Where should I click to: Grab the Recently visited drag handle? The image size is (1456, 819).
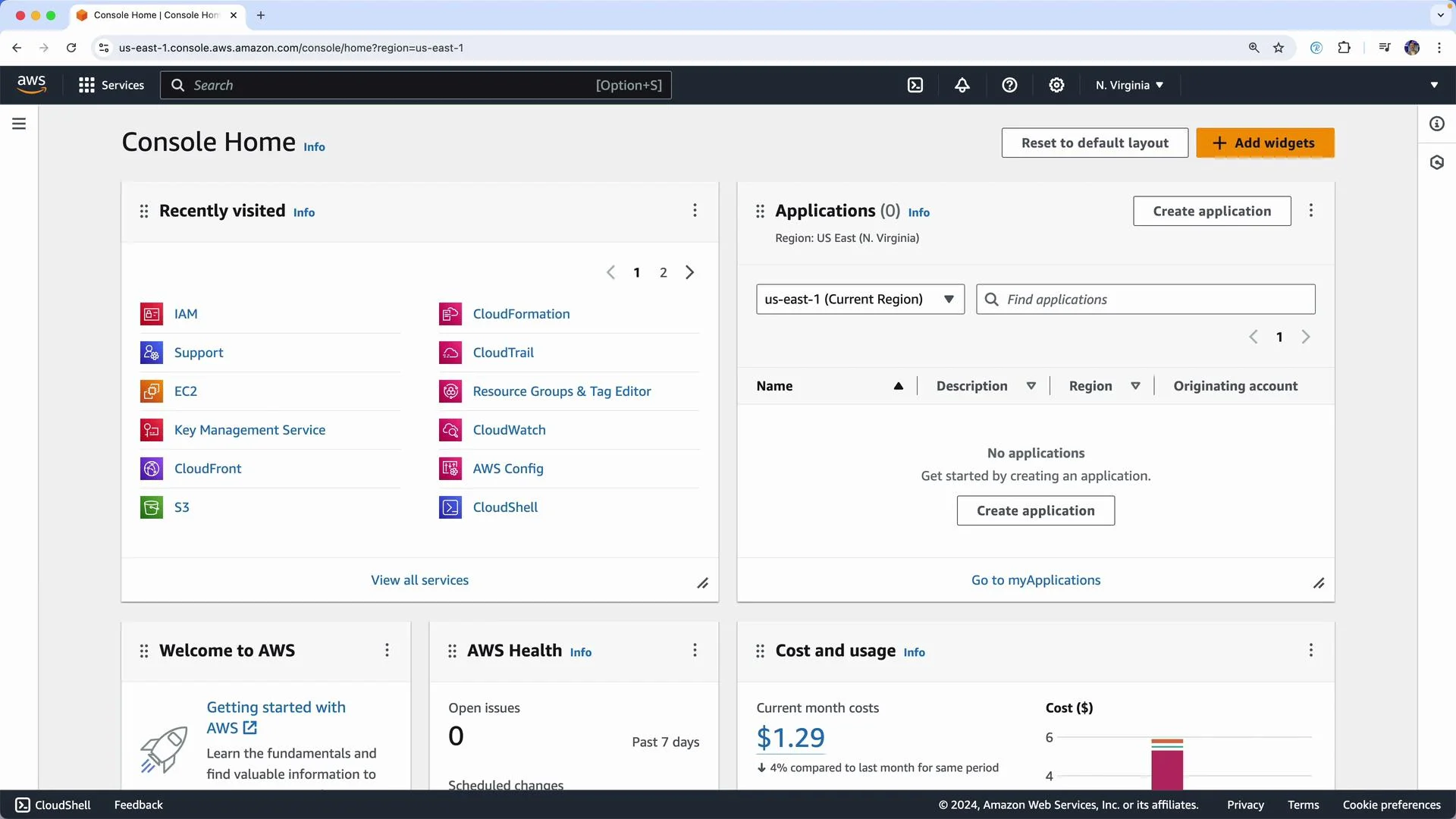144,211
